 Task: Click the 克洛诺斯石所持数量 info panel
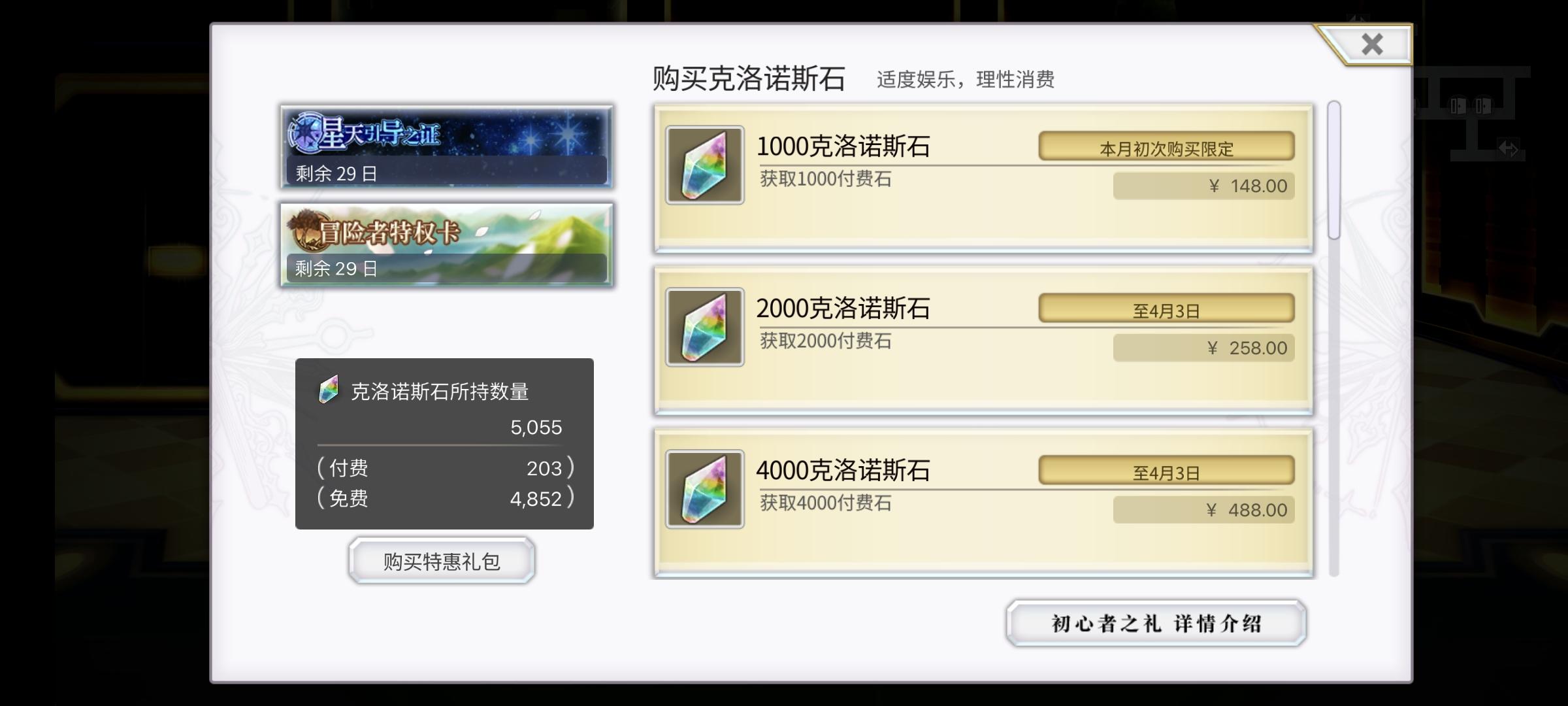pyautogui.click(x=444, y=444)
